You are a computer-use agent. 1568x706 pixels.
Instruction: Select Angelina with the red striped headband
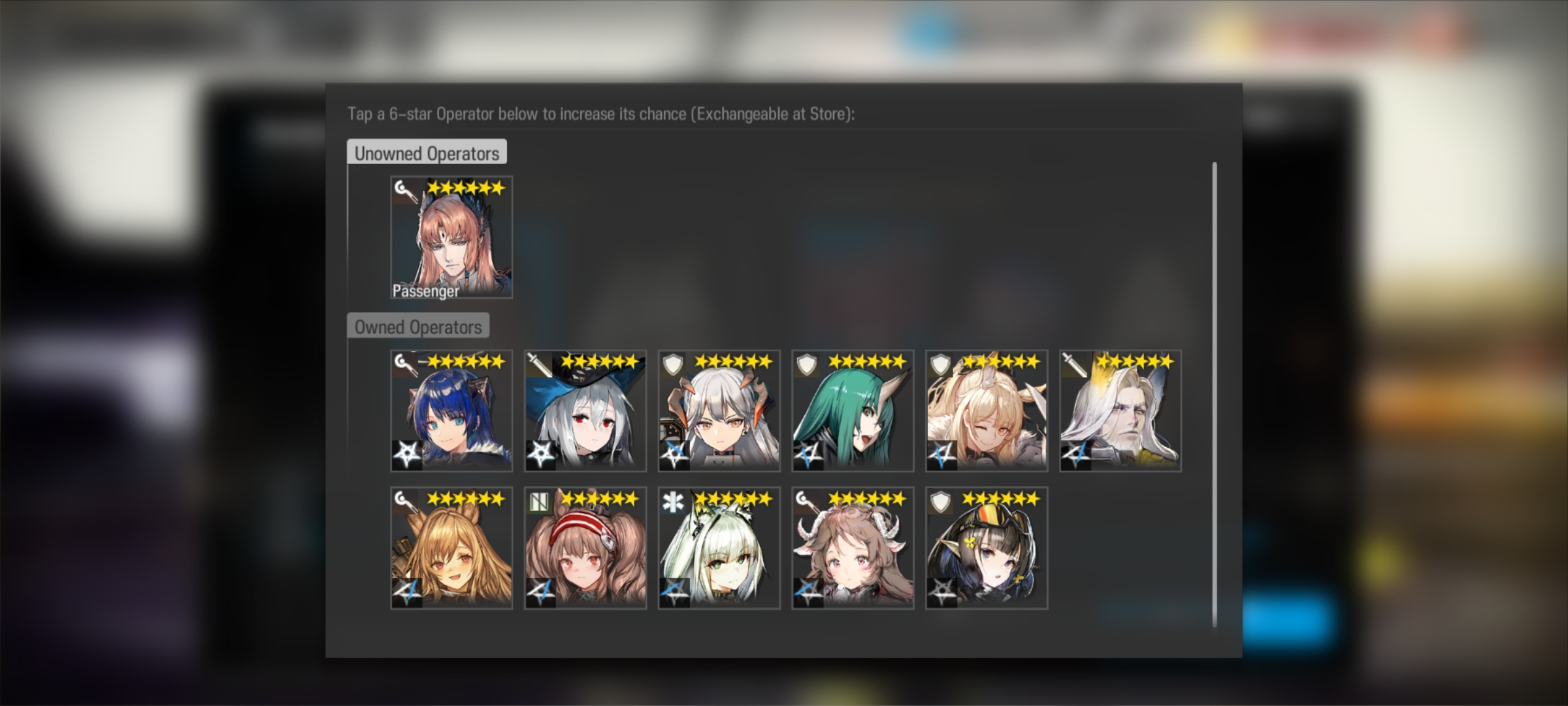[585, 548]
